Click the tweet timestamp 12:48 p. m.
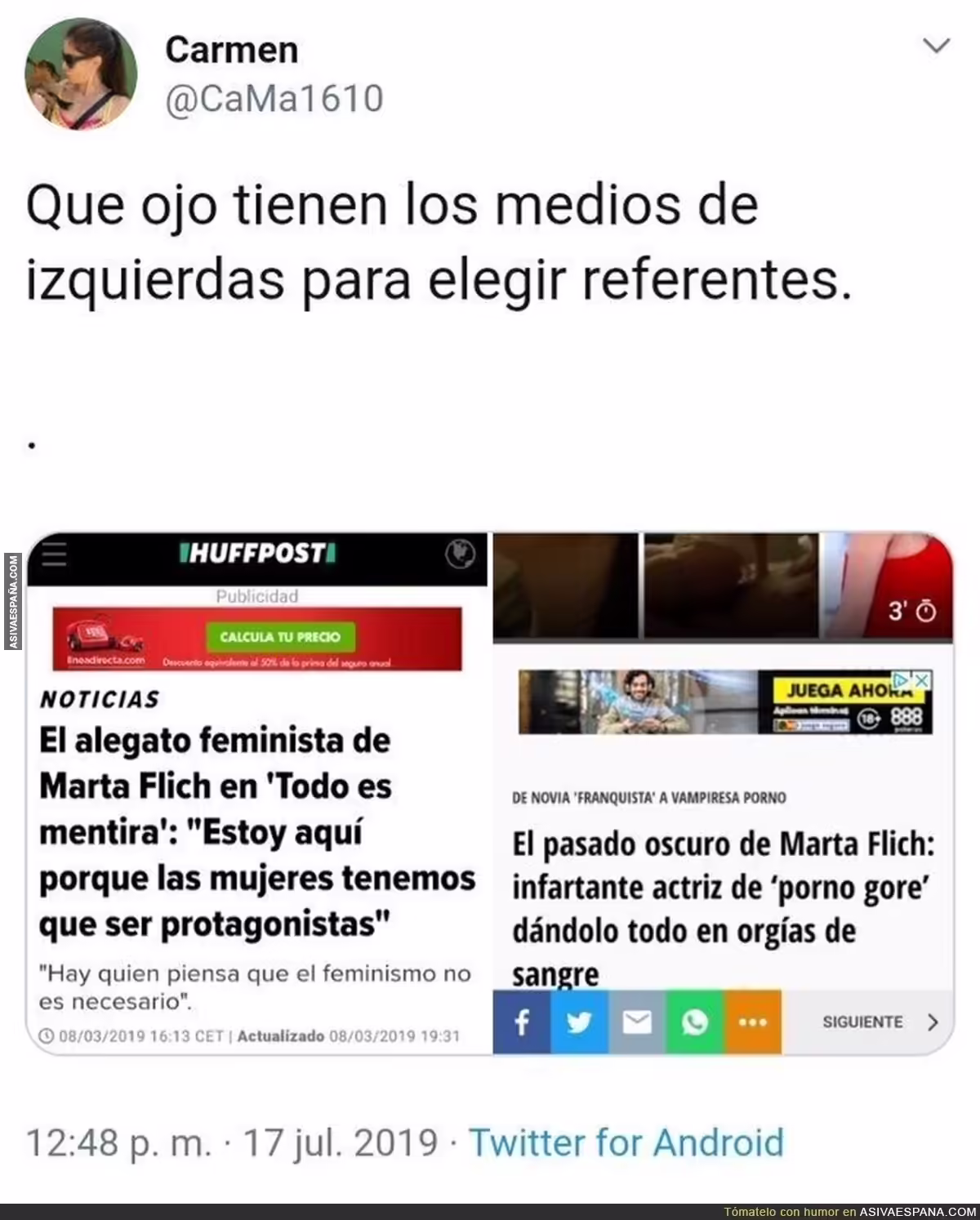 [119, 1142]
